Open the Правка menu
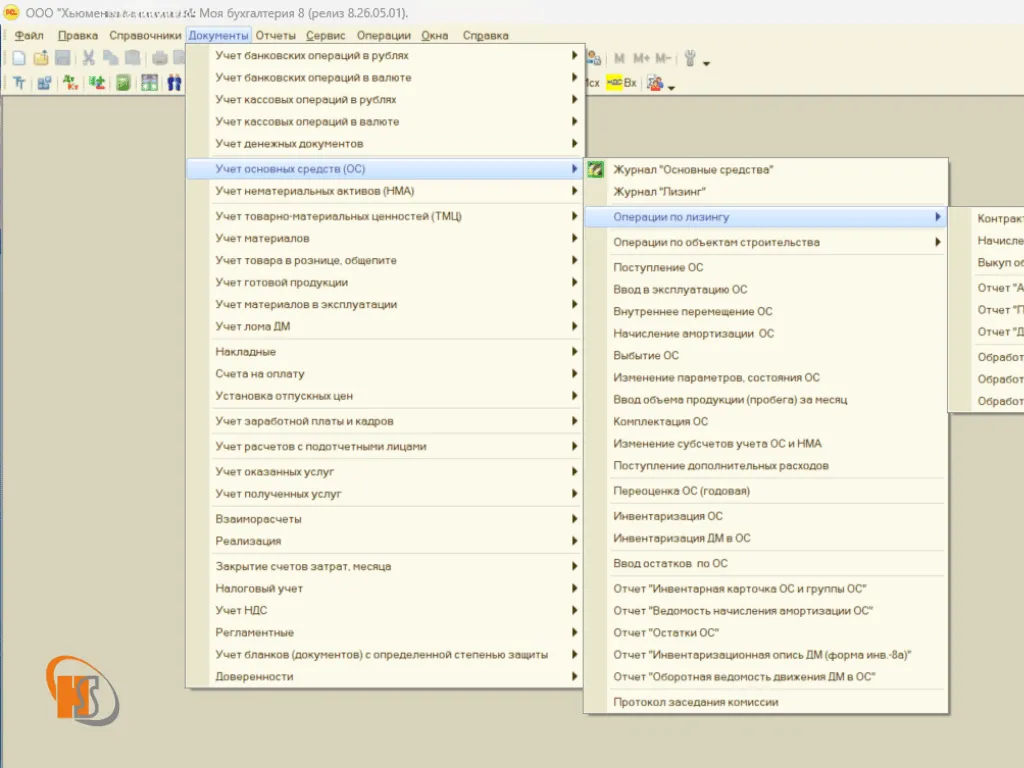Viewport: 1024px width, 768px height. (x=78, y=35)
